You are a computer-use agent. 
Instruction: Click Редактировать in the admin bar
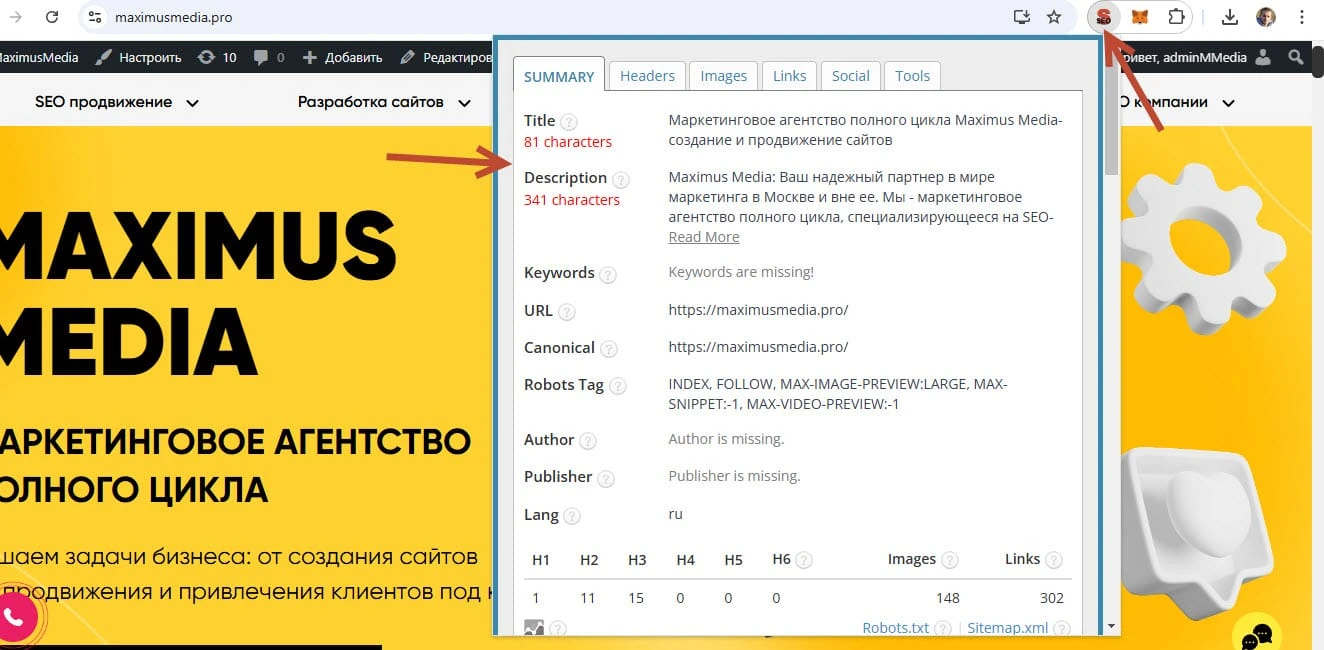pos(445,57)
